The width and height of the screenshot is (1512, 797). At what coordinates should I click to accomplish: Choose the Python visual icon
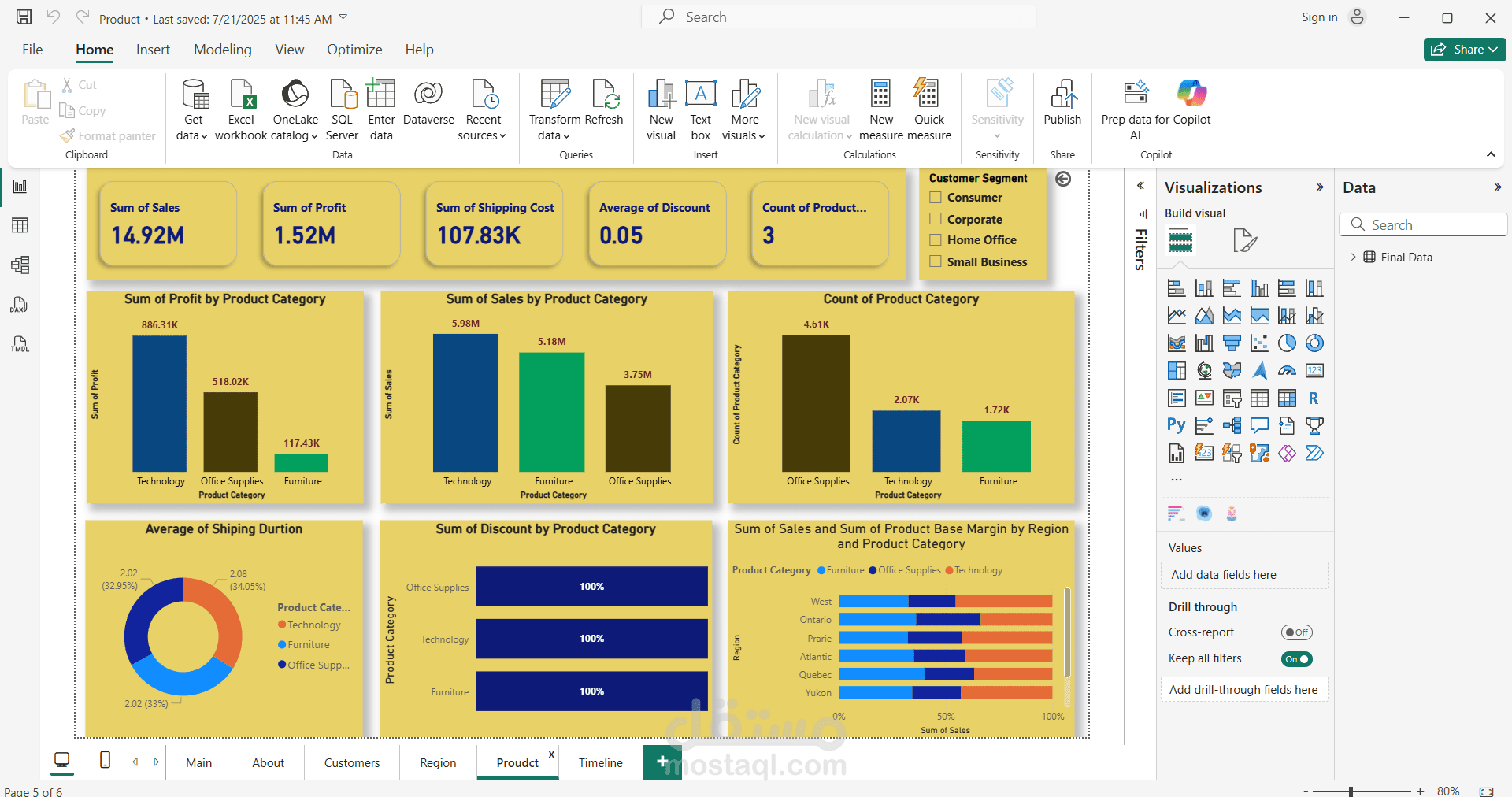tap(1177, 426)
